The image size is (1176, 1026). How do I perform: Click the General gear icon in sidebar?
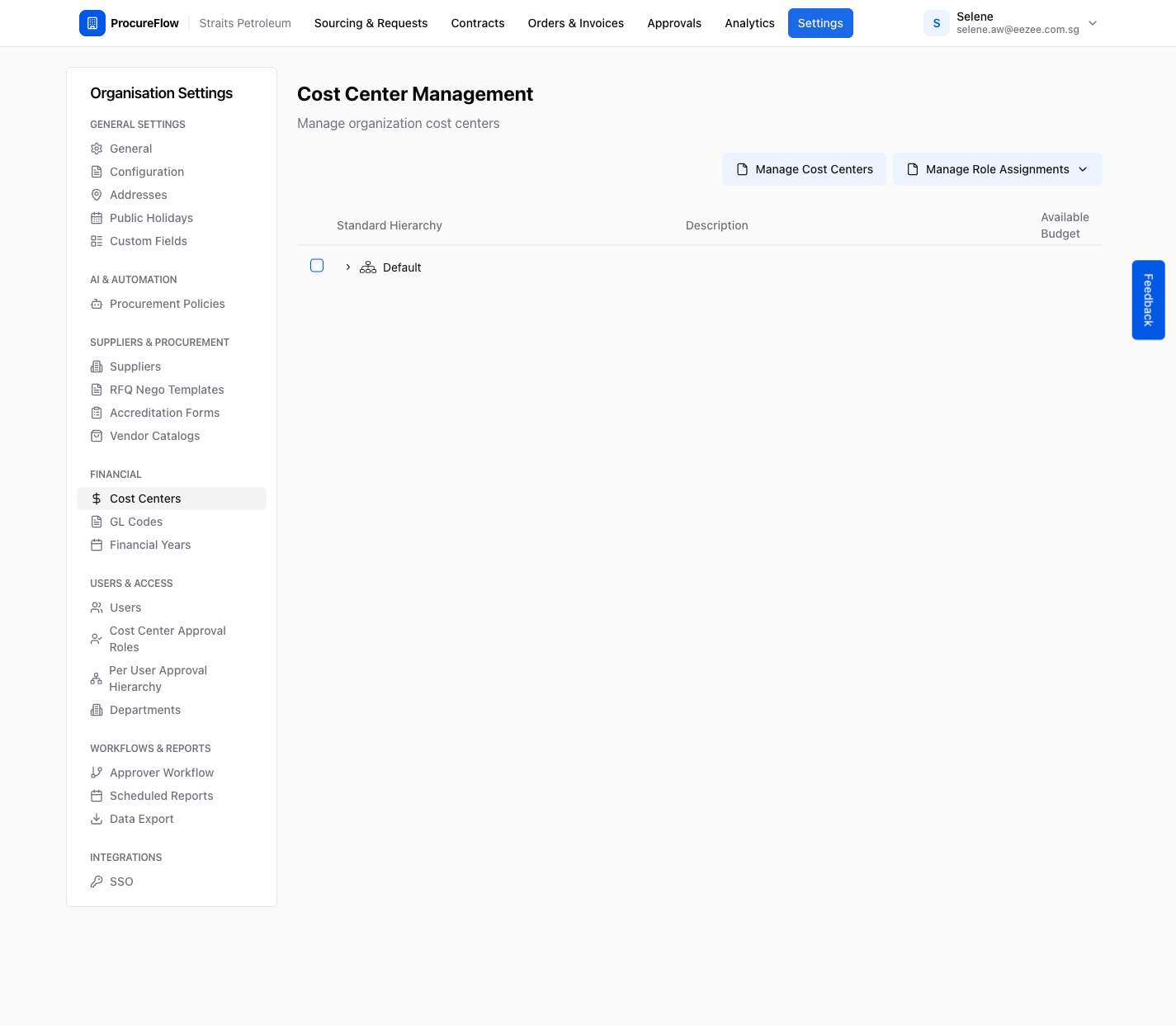[97, 149]
